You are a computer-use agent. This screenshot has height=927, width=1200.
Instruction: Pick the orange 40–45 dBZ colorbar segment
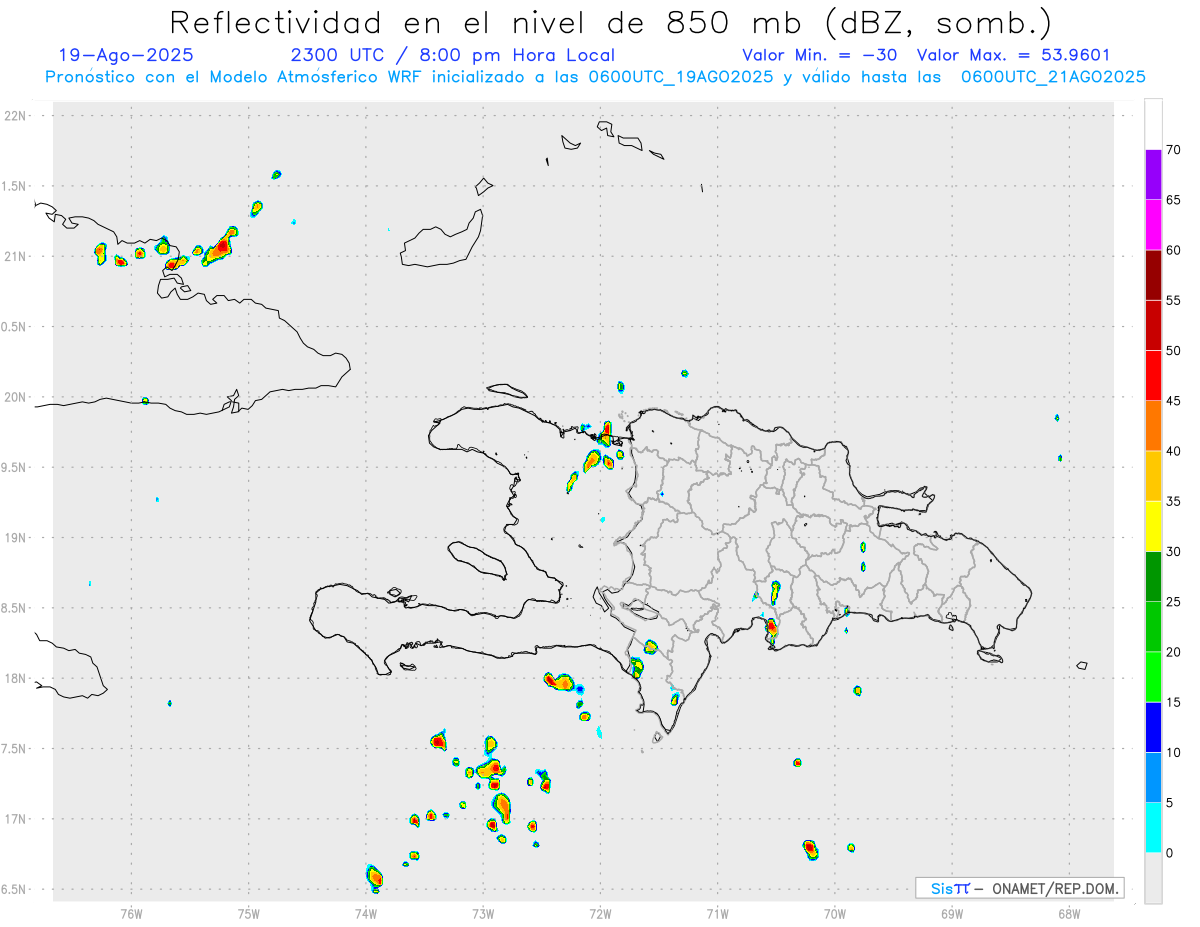point(1153,426)
